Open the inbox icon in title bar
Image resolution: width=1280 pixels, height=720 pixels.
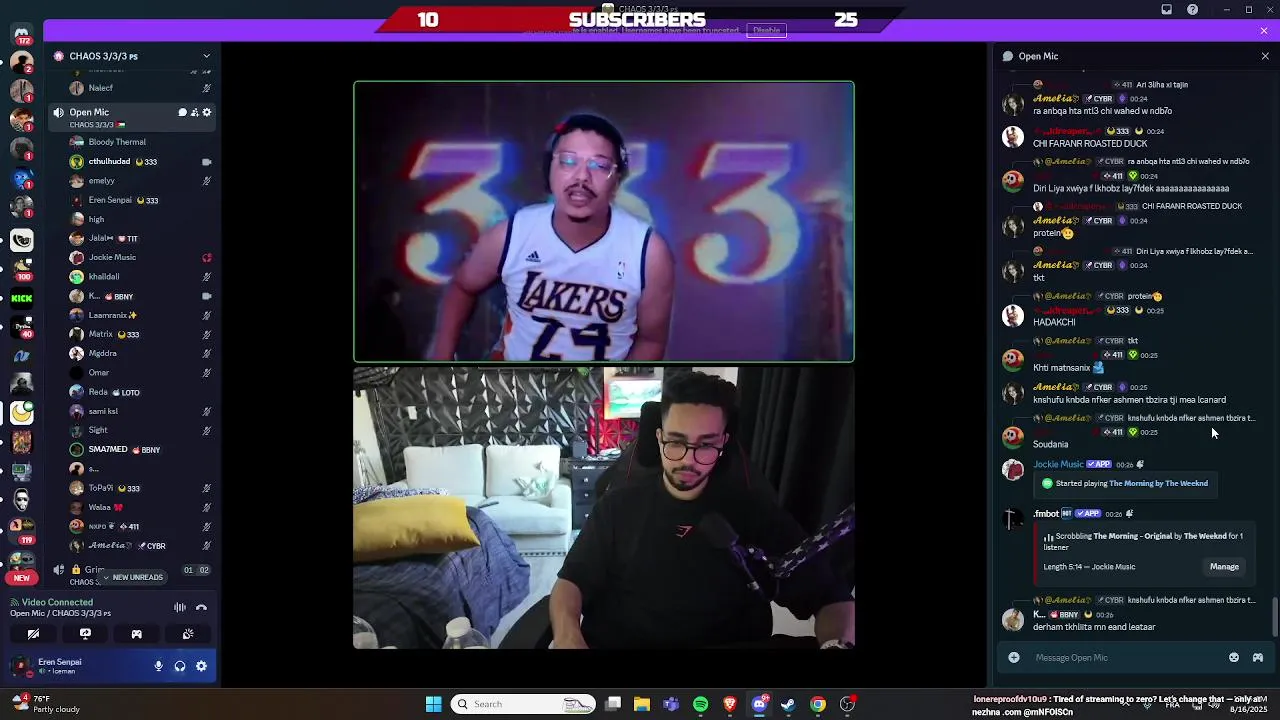(x=1166, y=9)
